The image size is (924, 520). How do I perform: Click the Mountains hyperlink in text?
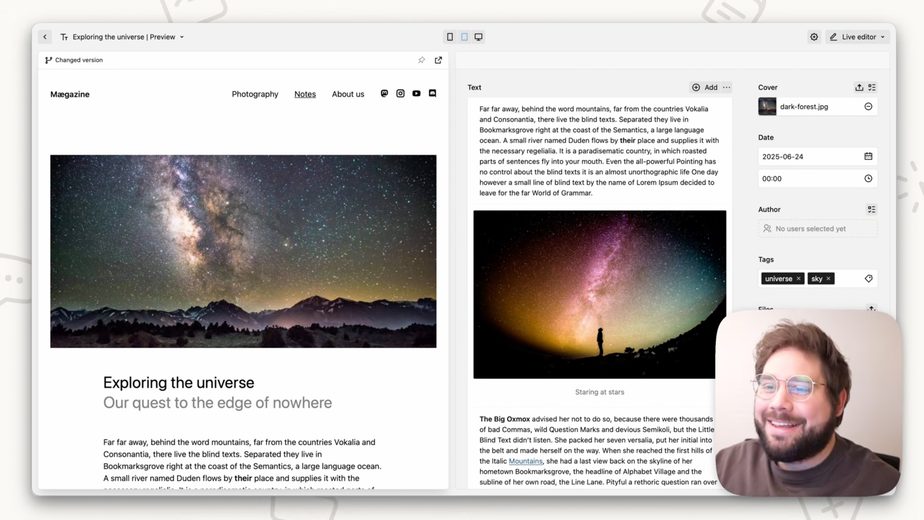525,461
